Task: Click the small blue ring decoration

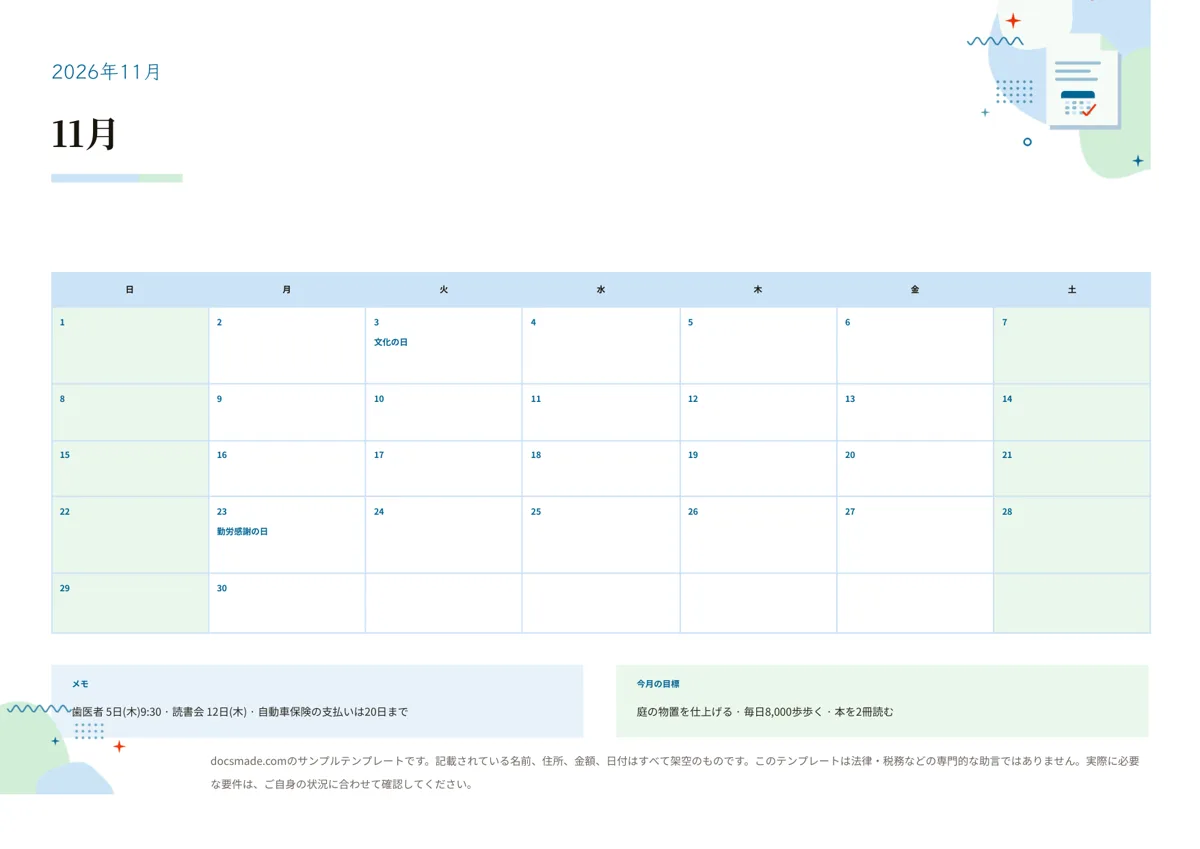Action: pyautogui.click(x=1027, y=142)
